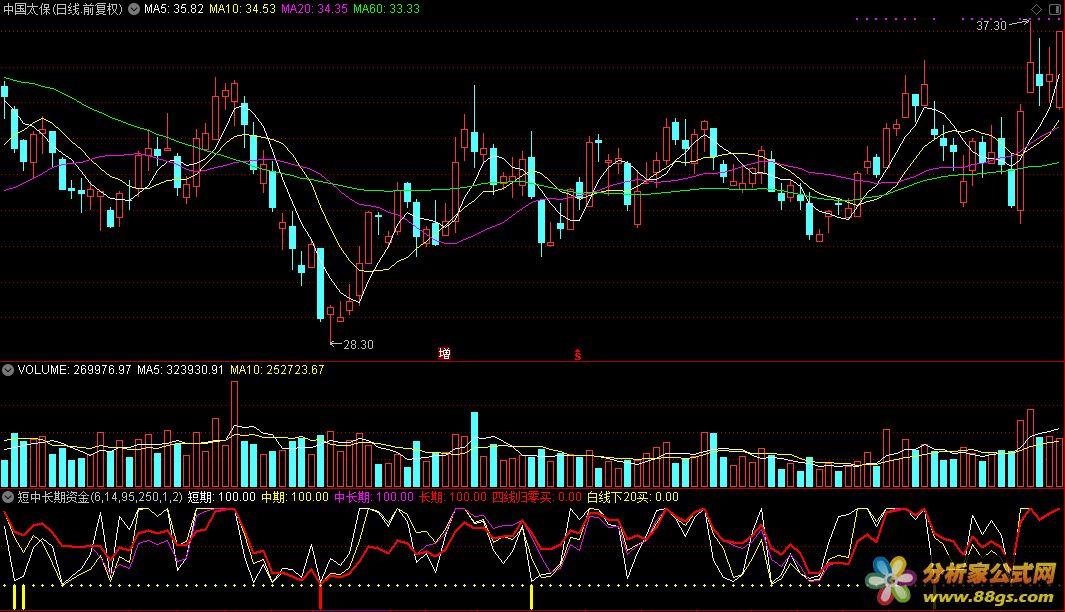Click the volume MA5: 323930.91 label
1065x612 pixels.
[x=181, y=370]
